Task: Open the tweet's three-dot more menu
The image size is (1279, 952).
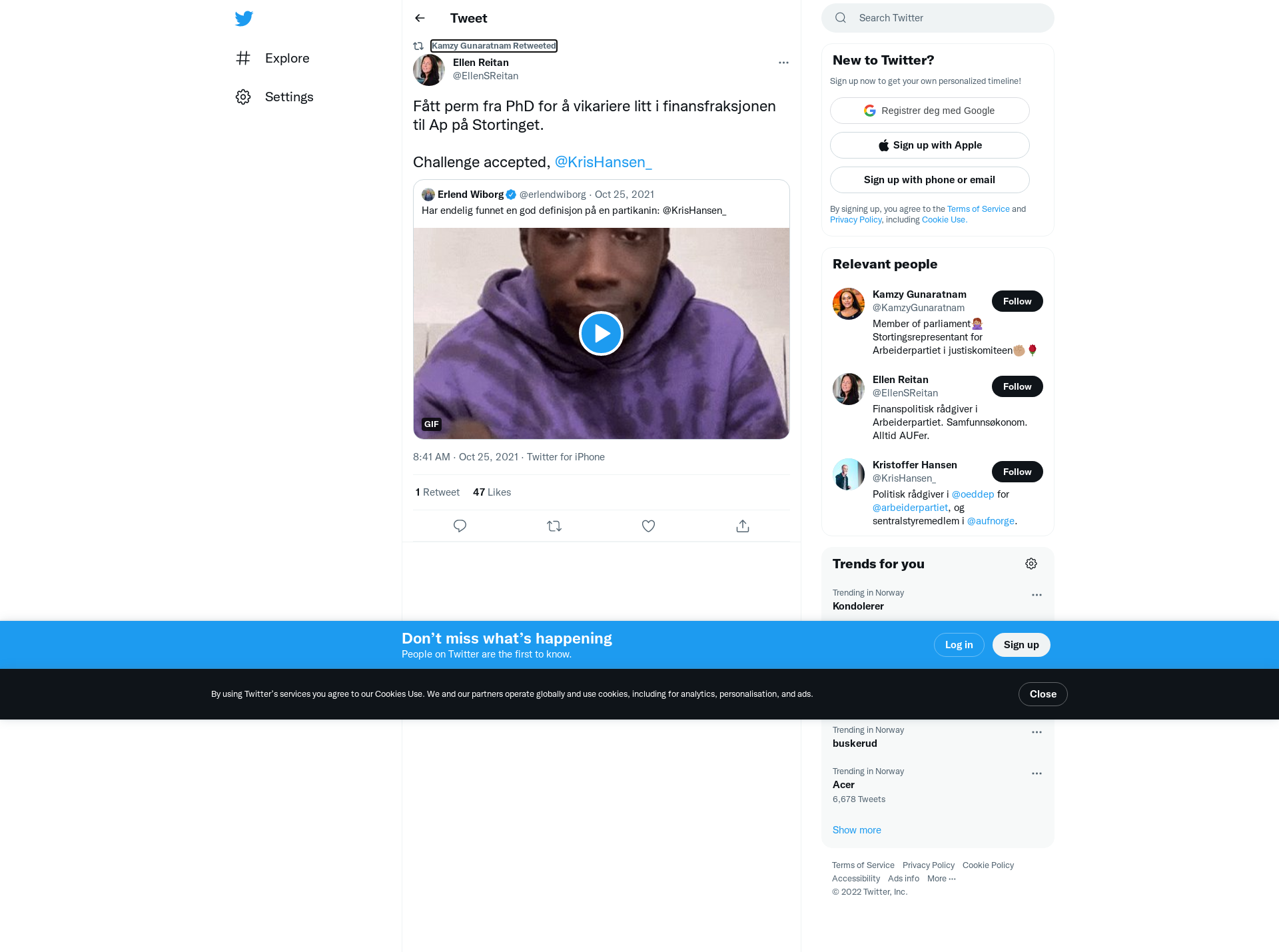Action: (783, 63)
